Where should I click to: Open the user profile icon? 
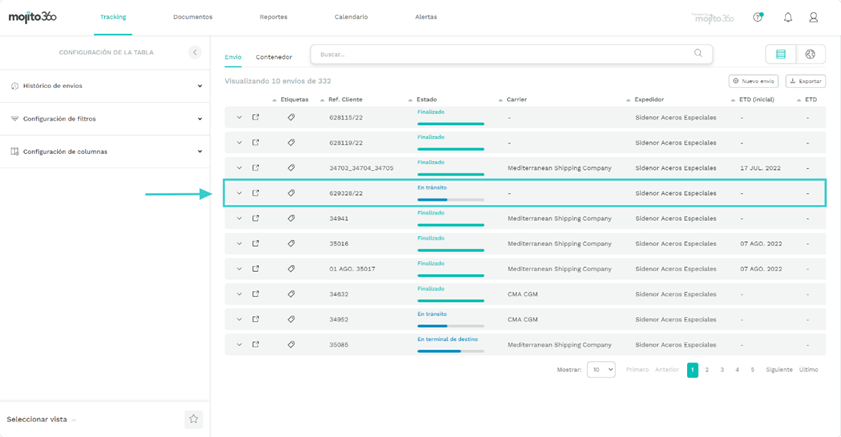[814, 17]
